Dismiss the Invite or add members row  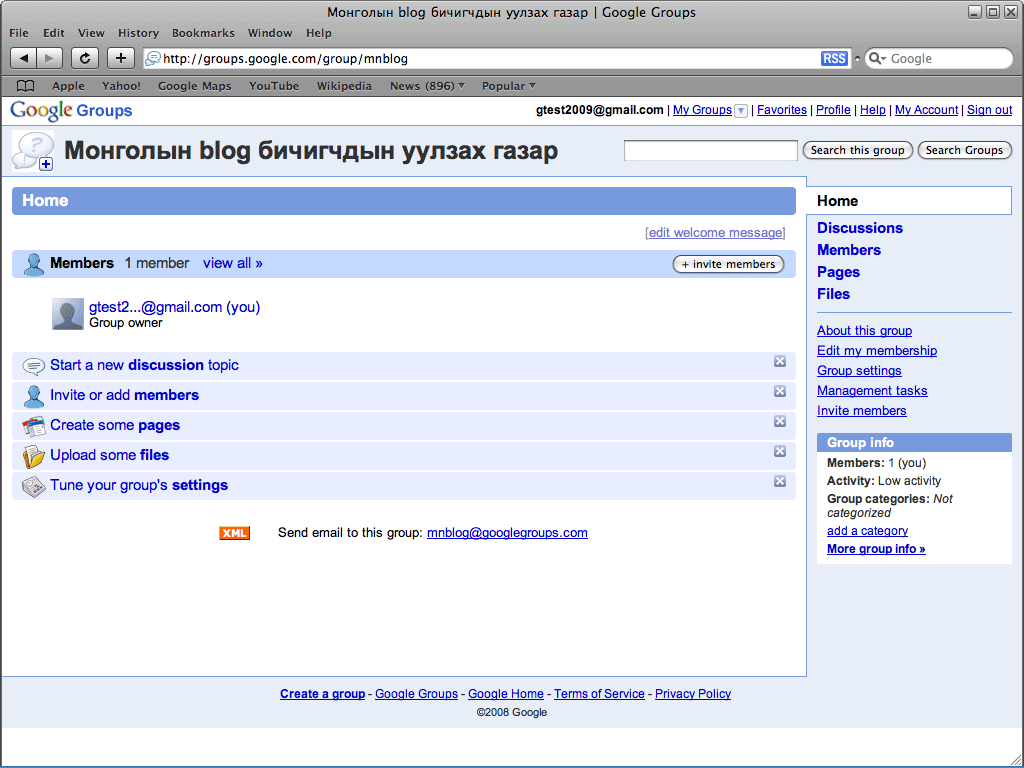pyautogui.click(x=780, y=391)
